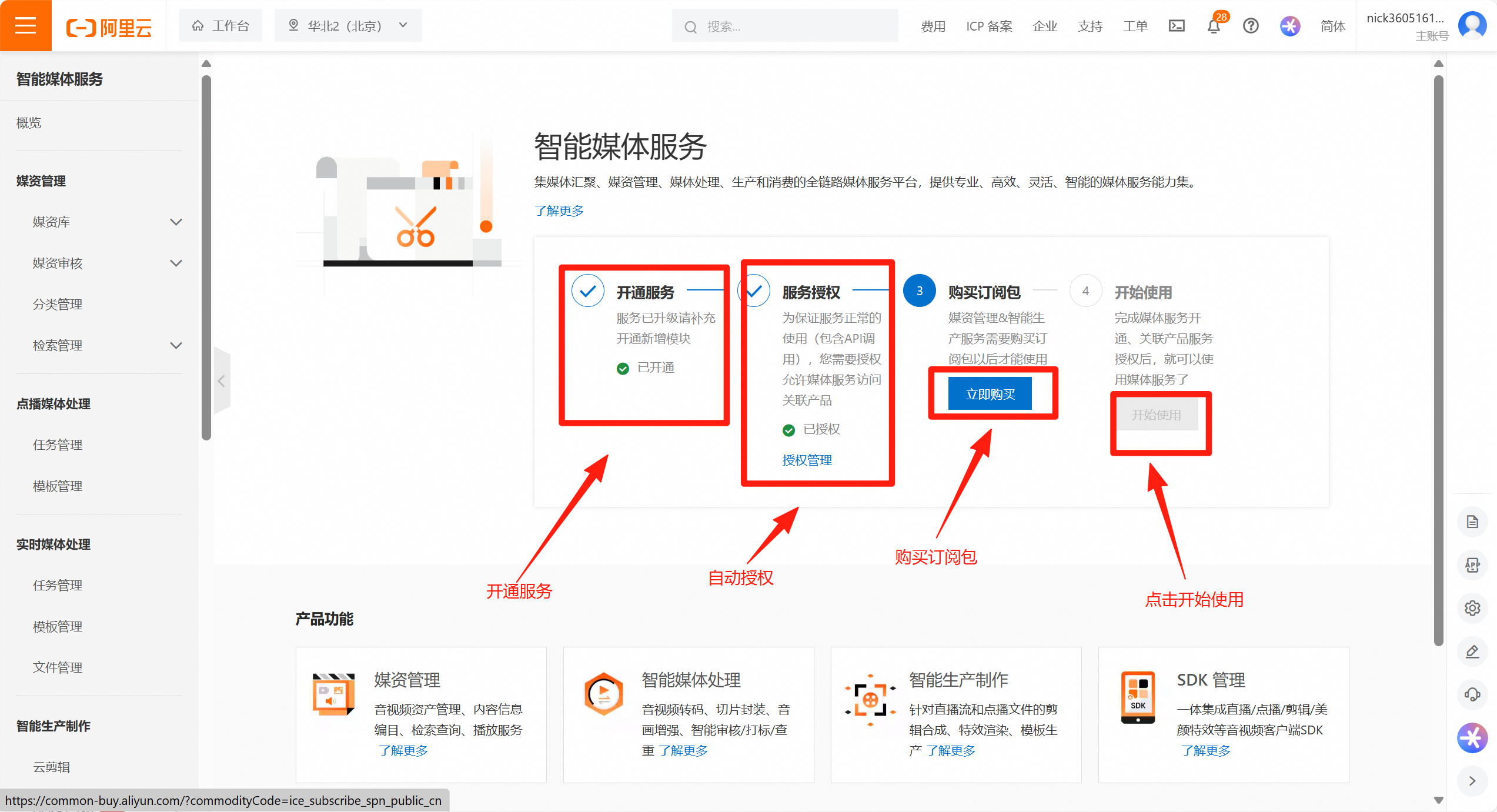The image size is (1497, 812).
Task: Click 了解更多 in the SDK 管理 card
Action: coord(1206,750)
